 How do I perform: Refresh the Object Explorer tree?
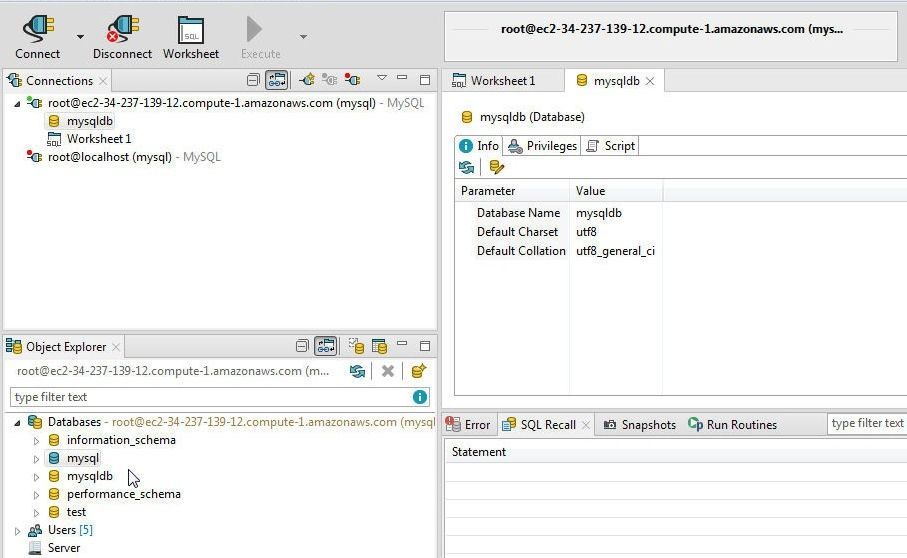(x=357, y=371)
